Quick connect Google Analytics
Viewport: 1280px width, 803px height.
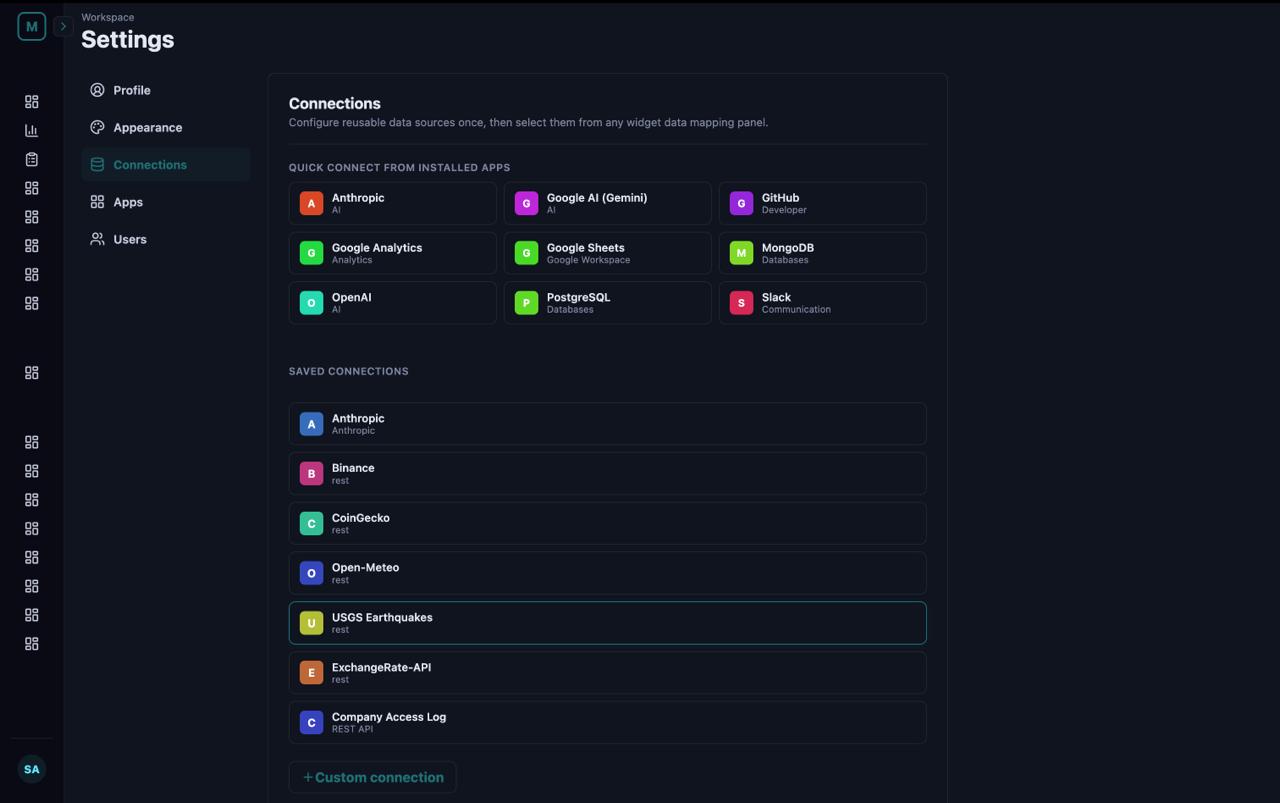(x=392, y=253)
